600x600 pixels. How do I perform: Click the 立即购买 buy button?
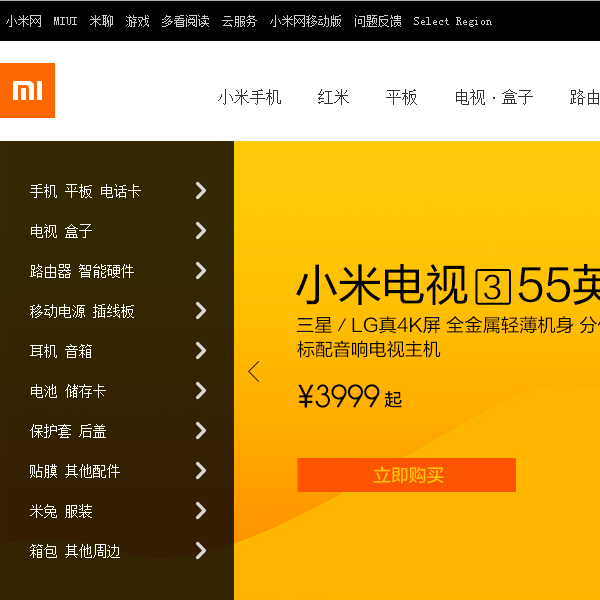click(x=406, y=475)
